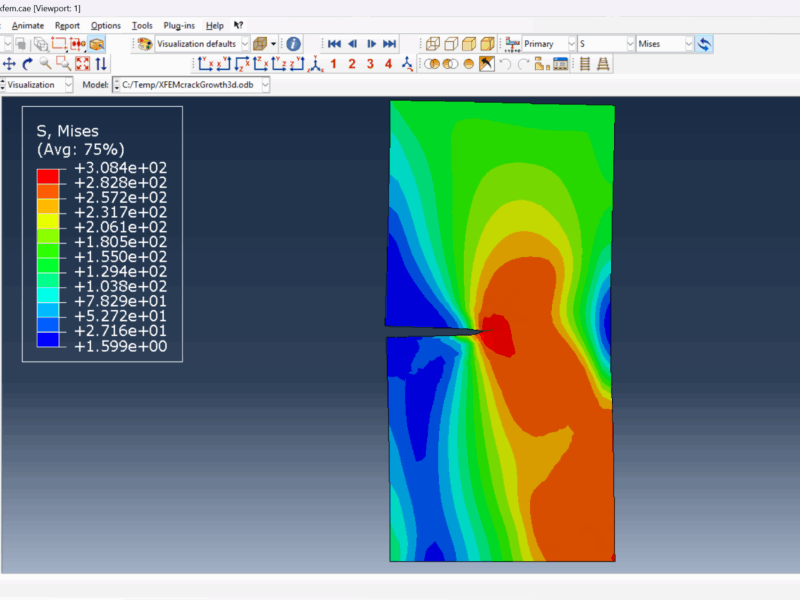Open the Report menu
800x600 pixels.
point(67,26)
